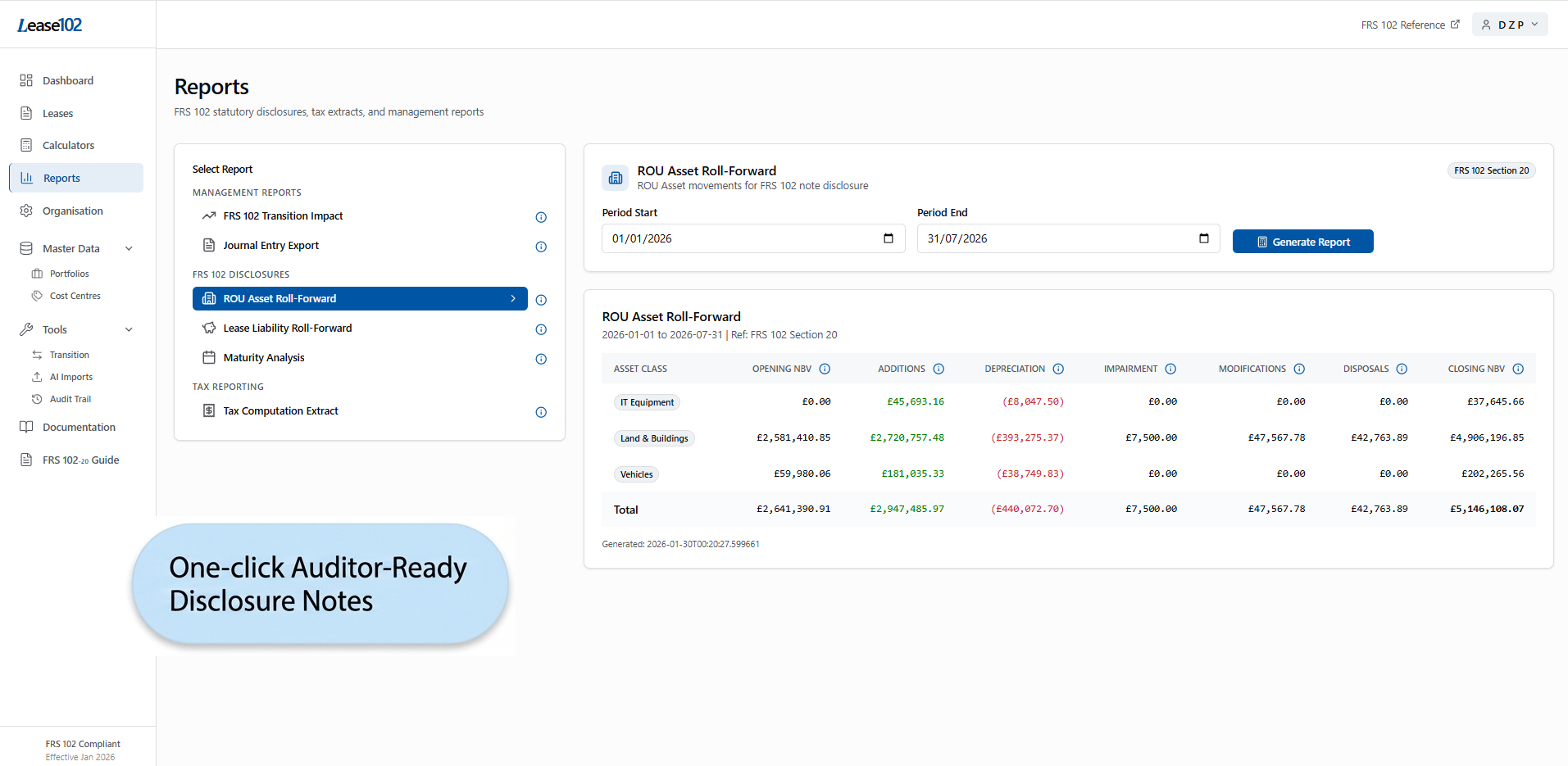Screen dimensions: 1568x766
Task: Open the Audit Trail tool
Action: pos(70,399)
